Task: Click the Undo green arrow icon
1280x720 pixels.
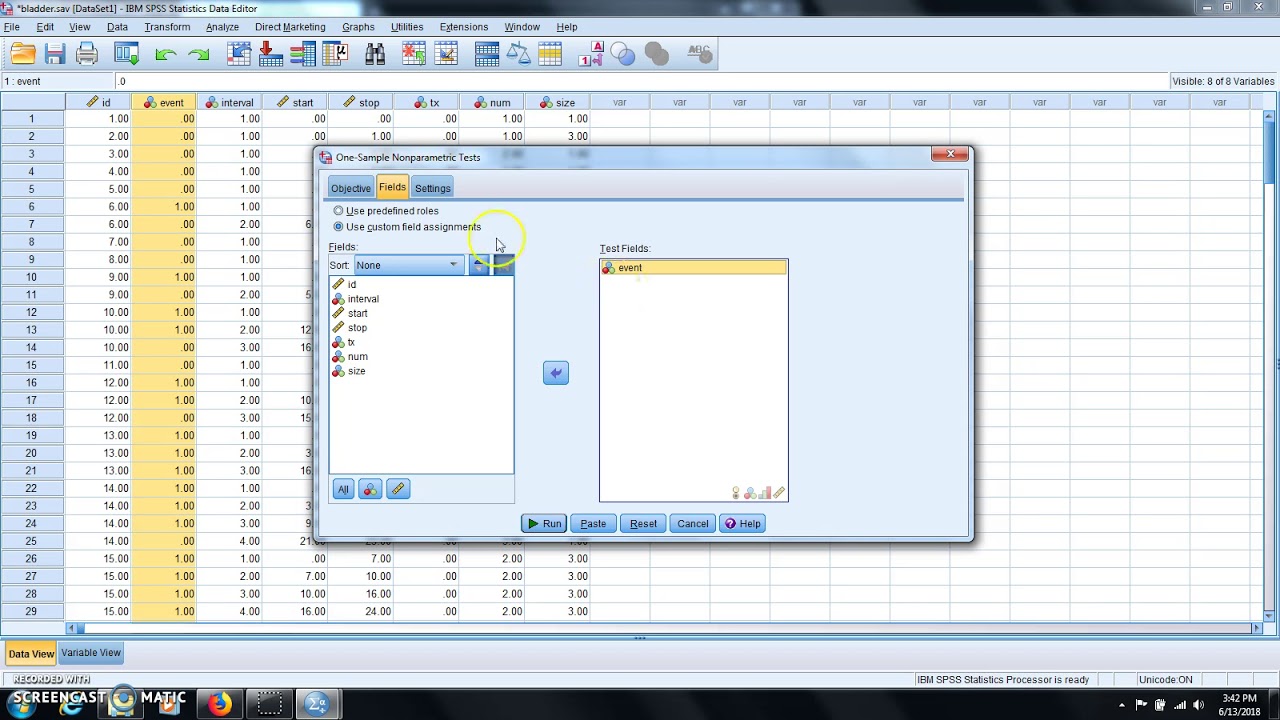Action: pyautogui.click(x=166, y=54)
